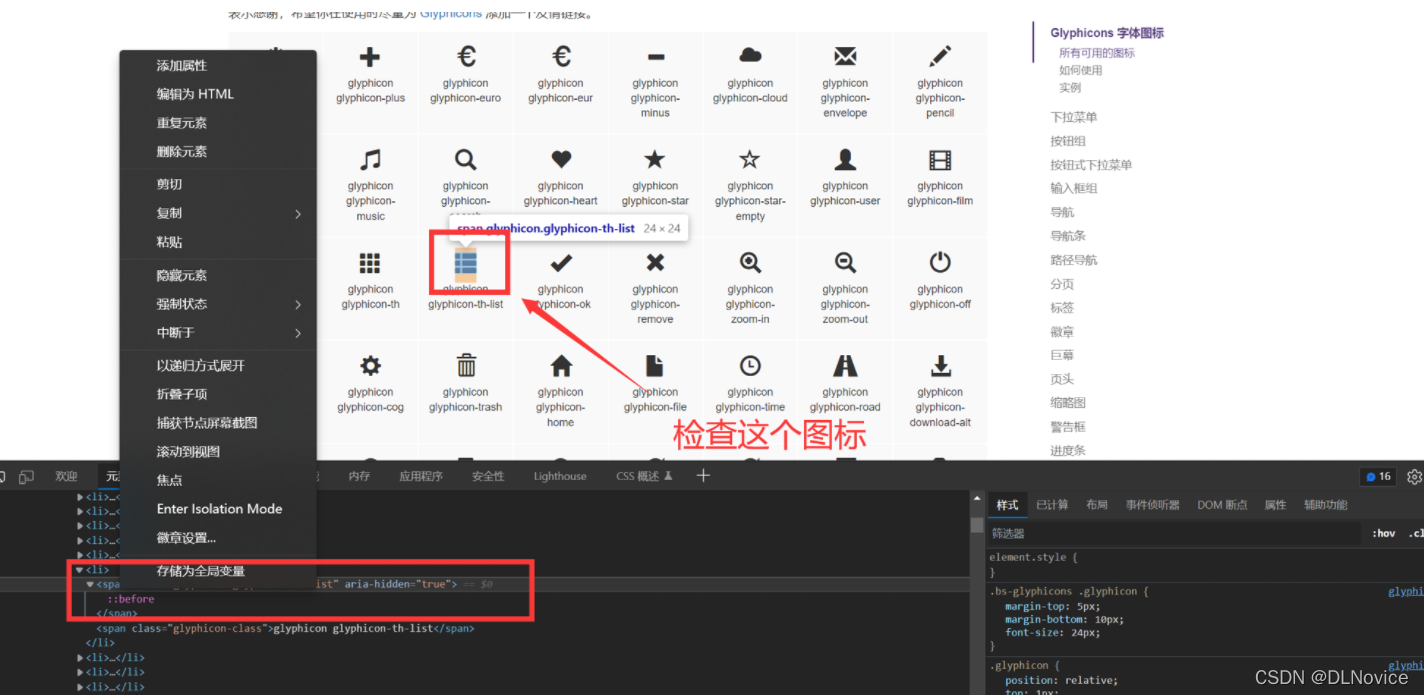Click the glyphicon-remove X icon
This screenshot has width=1424, height=695.
[x=655, y=263]
